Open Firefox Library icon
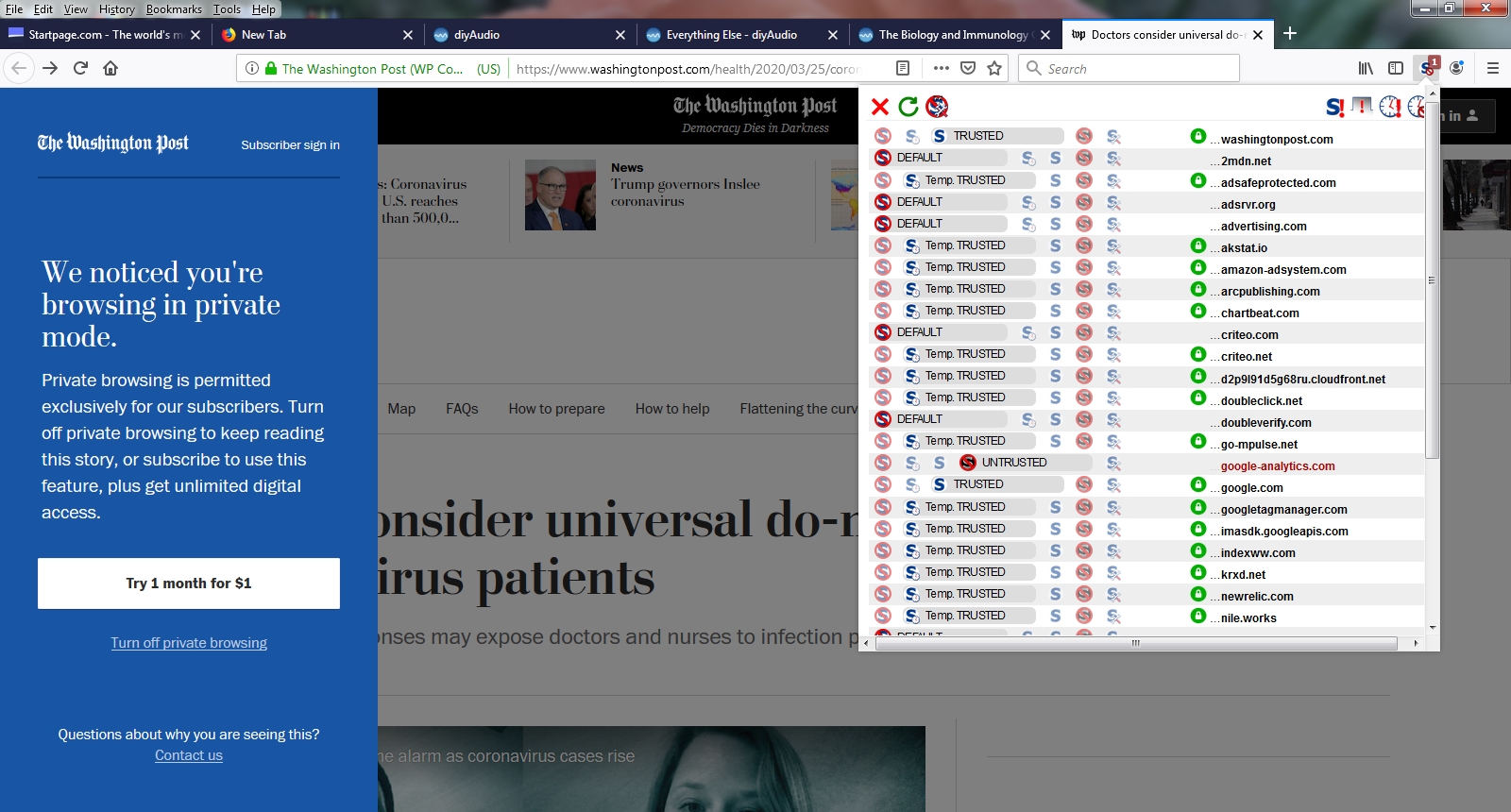1511x812 pixels. point(1366,68)
